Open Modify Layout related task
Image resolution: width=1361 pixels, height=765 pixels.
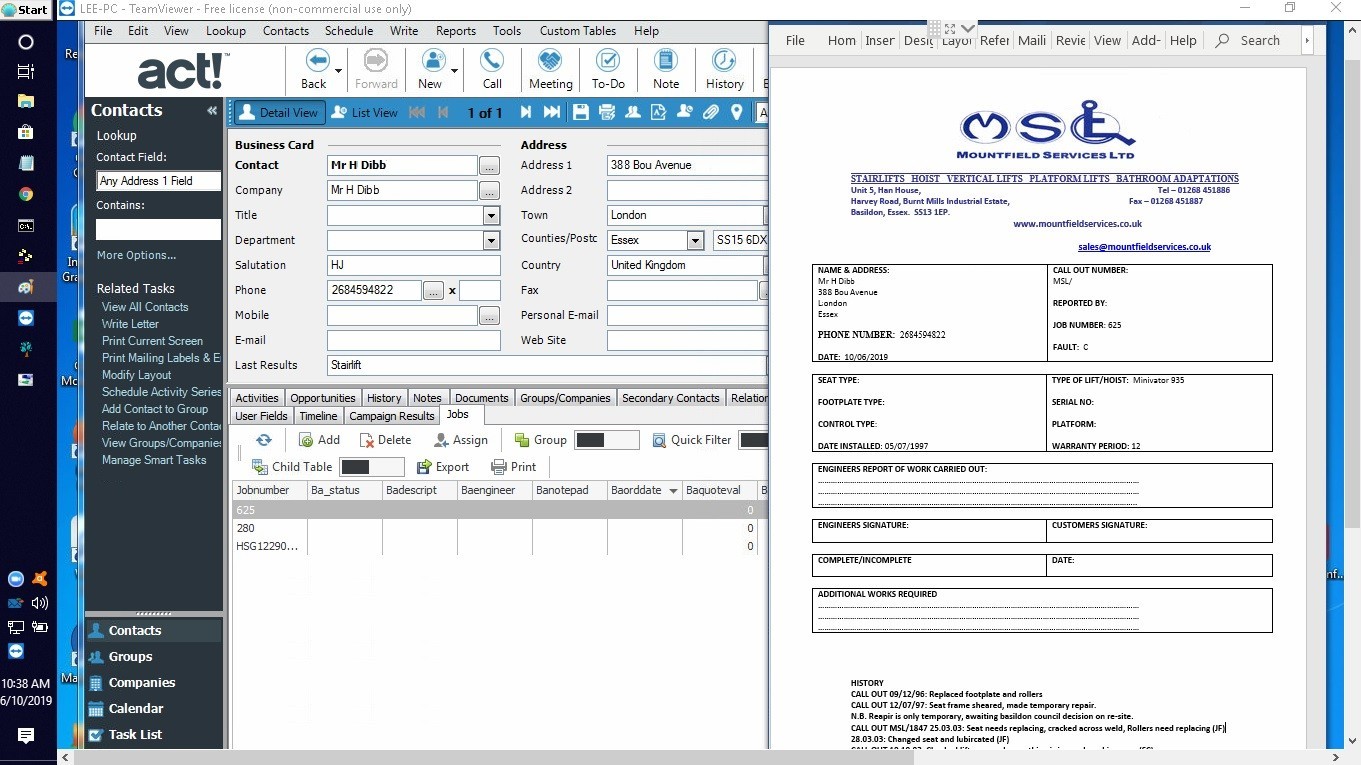tap(137, 375)
